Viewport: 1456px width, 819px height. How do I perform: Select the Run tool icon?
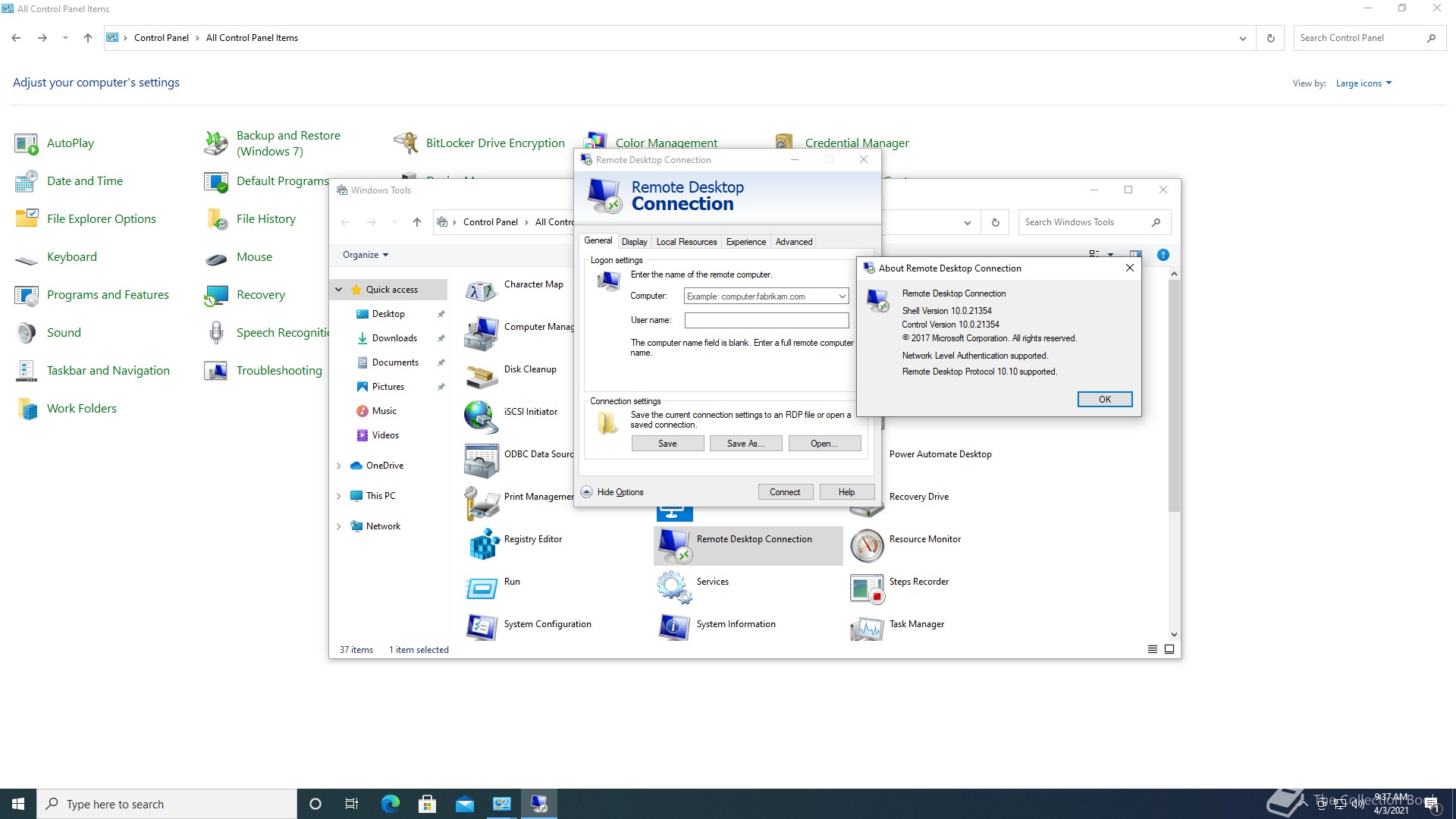(x=482, y=588)
